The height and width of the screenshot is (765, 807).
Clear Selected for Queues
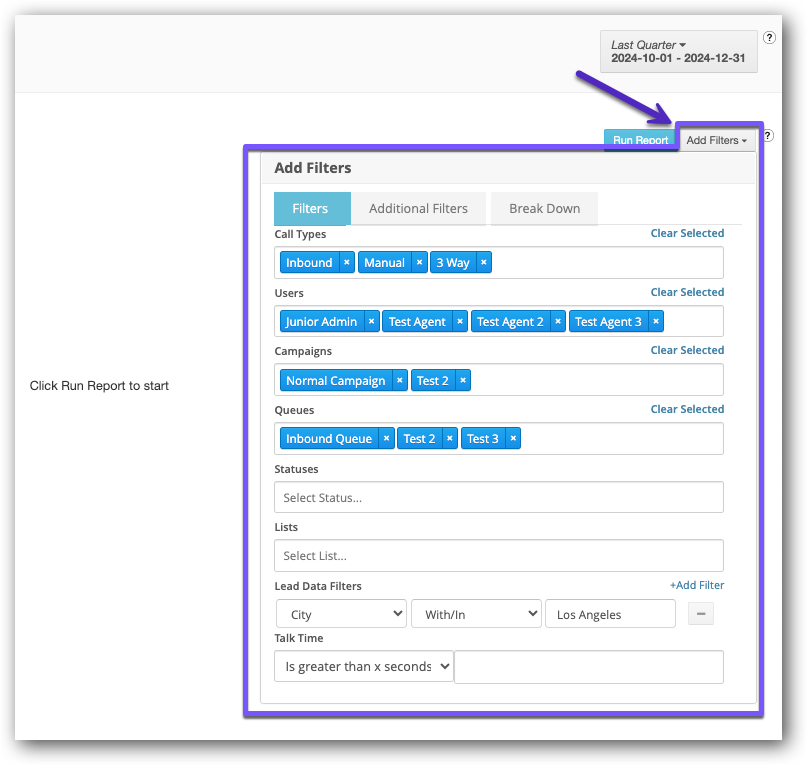pos(687,409)
